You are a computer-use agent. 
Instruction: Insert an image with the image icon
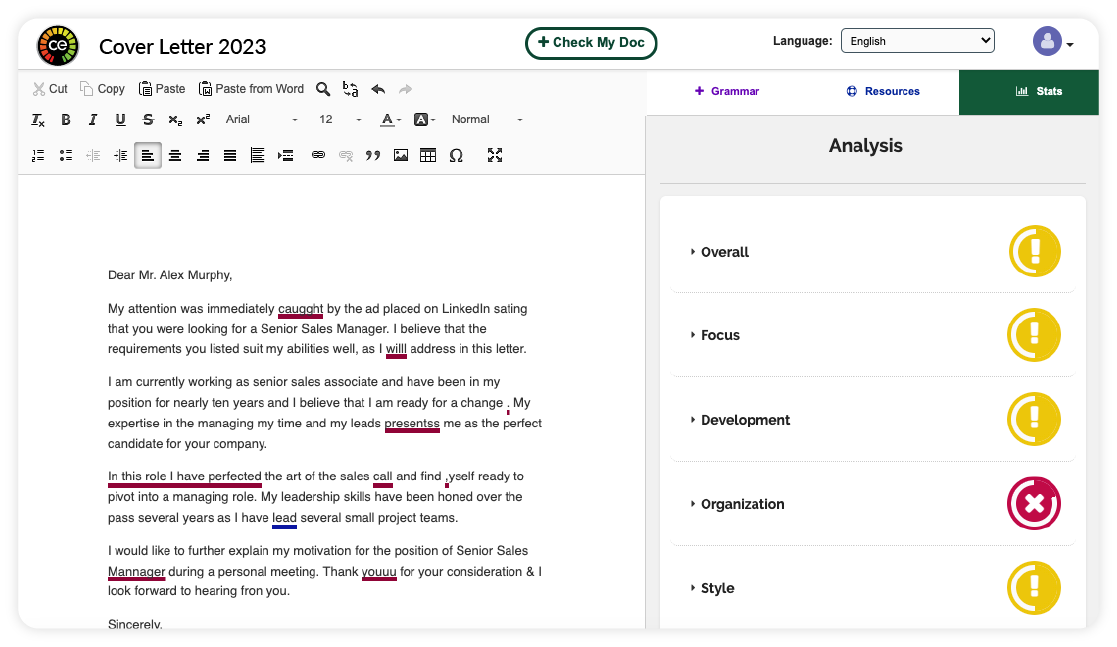[x=401, y=155]
